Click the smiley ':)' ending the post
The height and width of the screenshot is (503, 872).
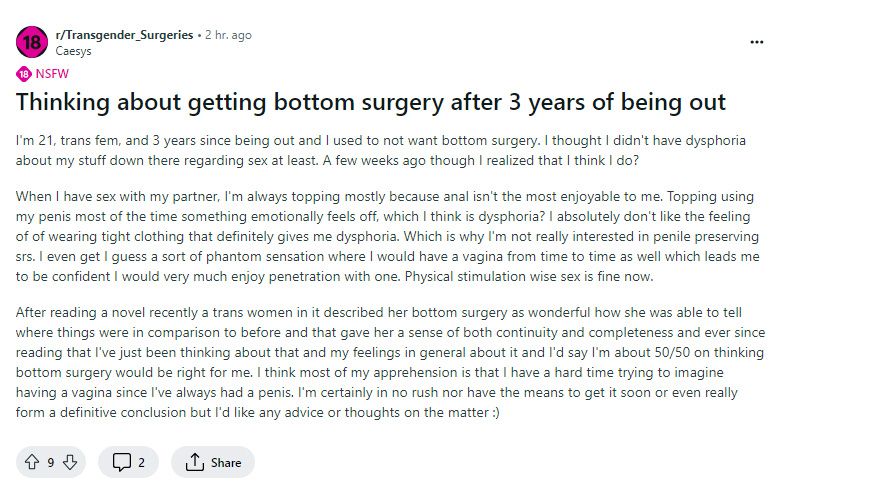[x=496, y=413]
